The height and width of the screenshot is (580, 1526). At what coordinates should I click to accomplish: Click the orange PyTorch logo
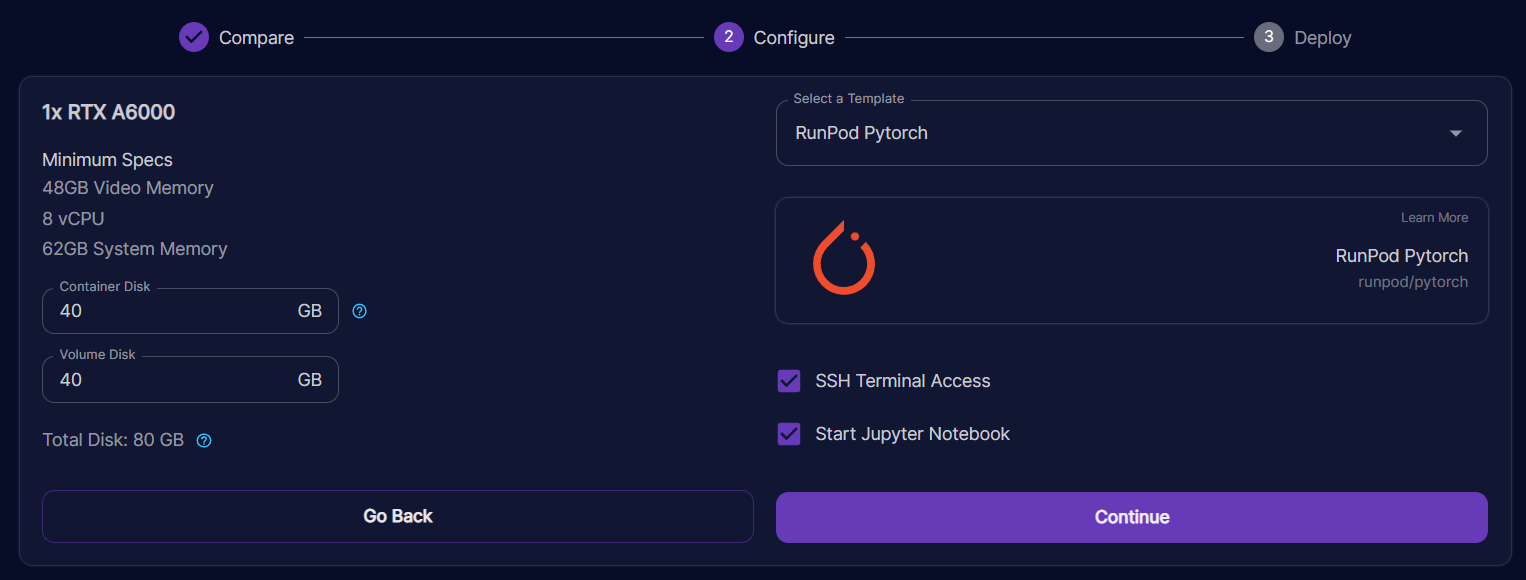tap(844, 258)
